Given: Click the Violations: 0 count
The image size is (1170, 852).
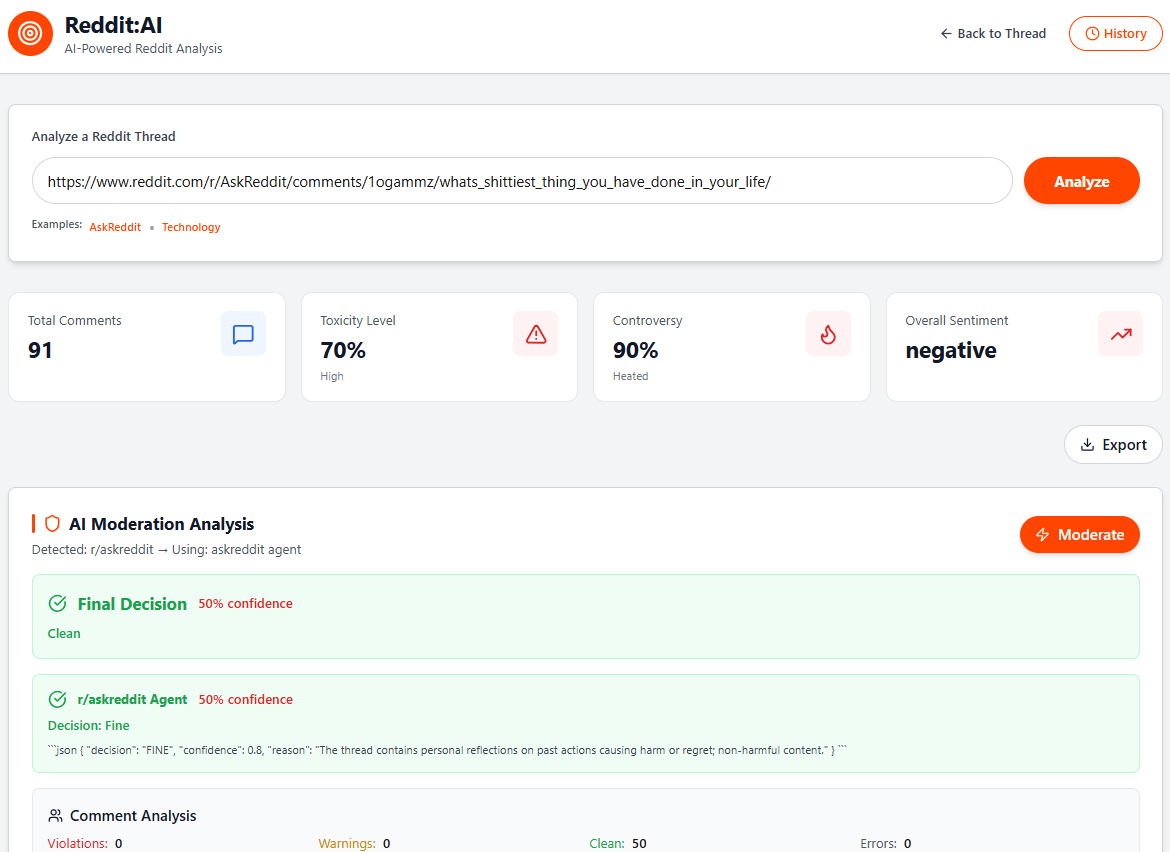Looking at the screenshot, I should 85,843.
